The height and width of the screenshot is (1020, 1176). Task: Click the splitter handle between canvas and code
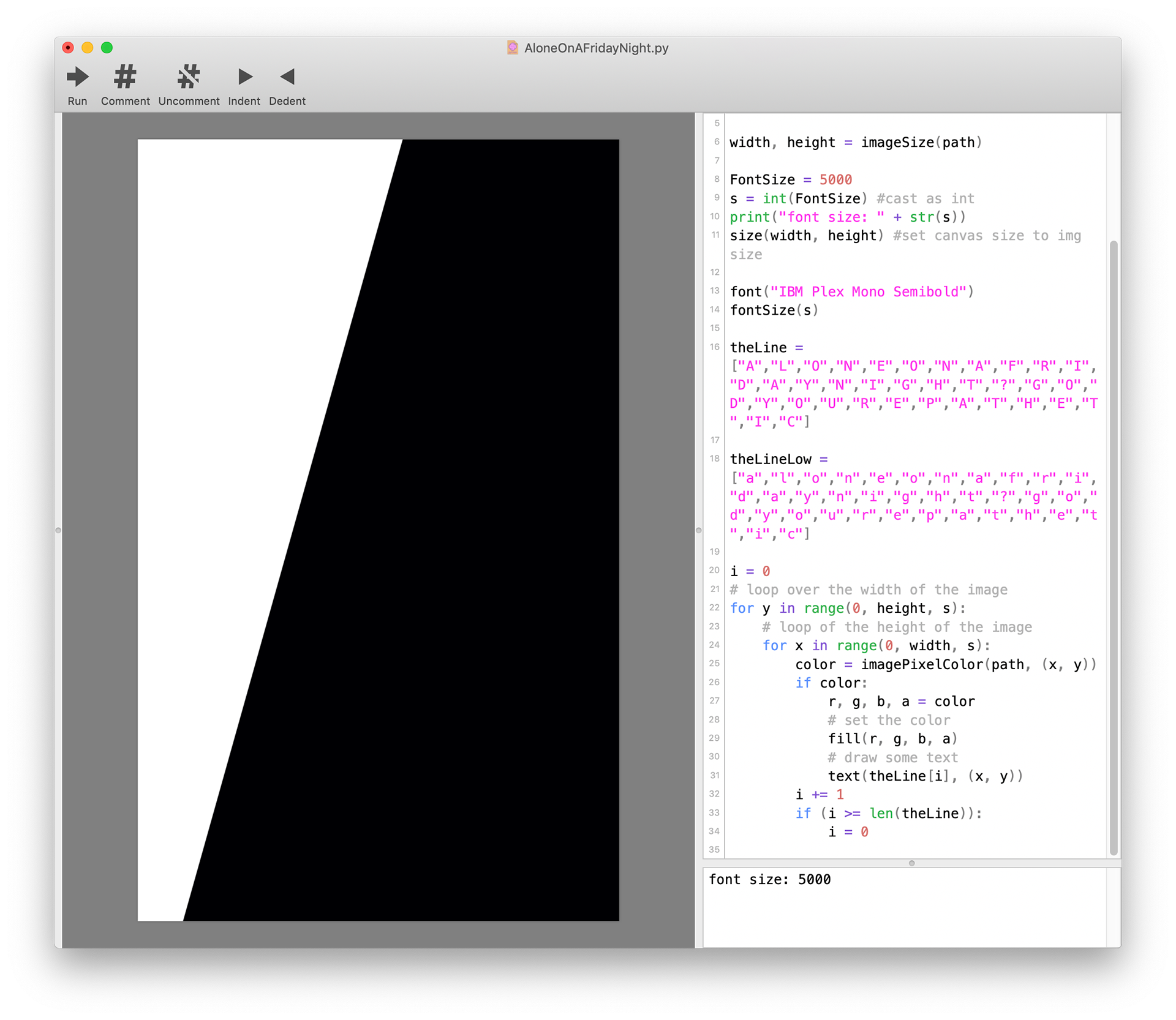(698, 530)
